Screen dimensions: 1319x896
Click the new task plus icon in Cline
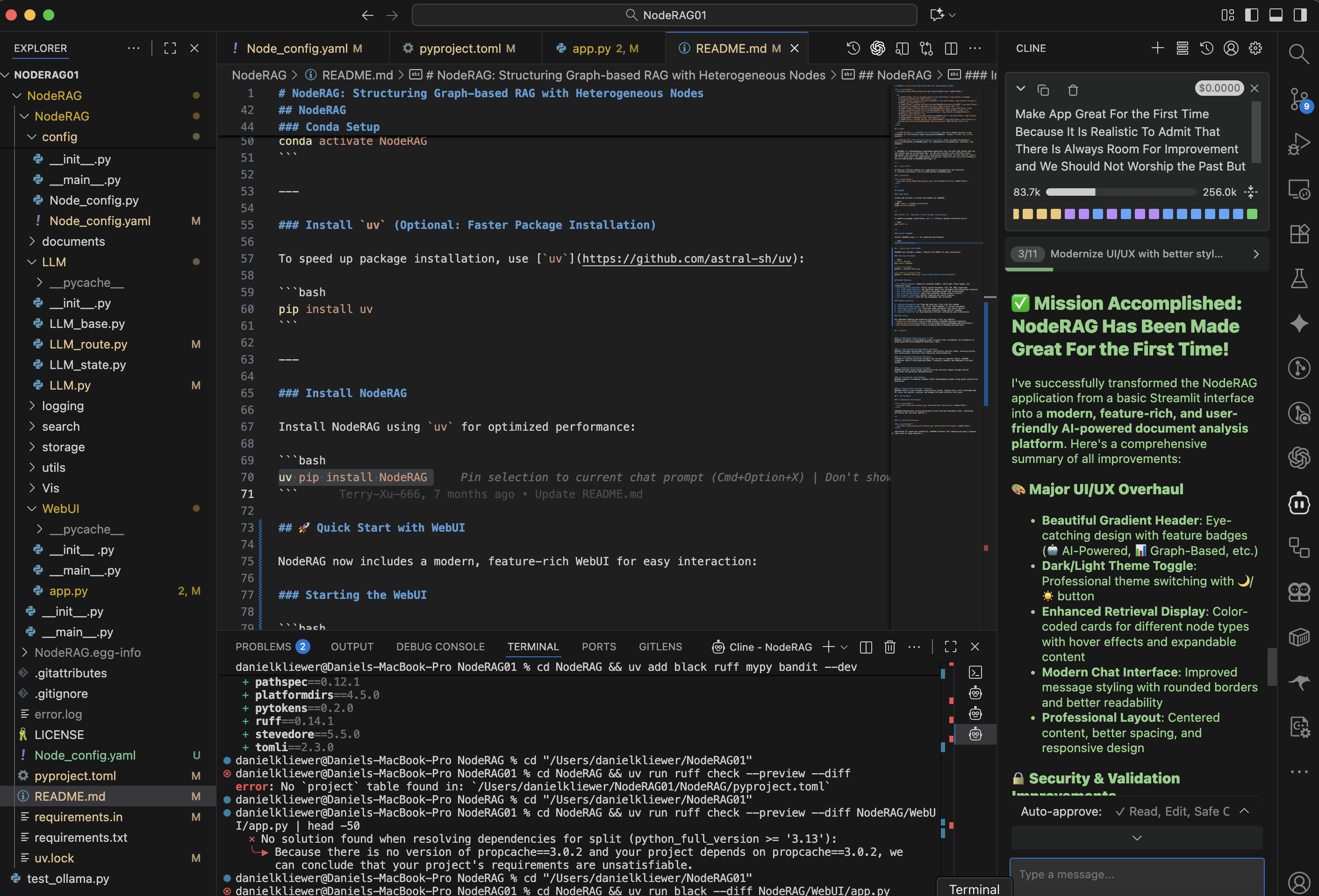[1157, 48]
